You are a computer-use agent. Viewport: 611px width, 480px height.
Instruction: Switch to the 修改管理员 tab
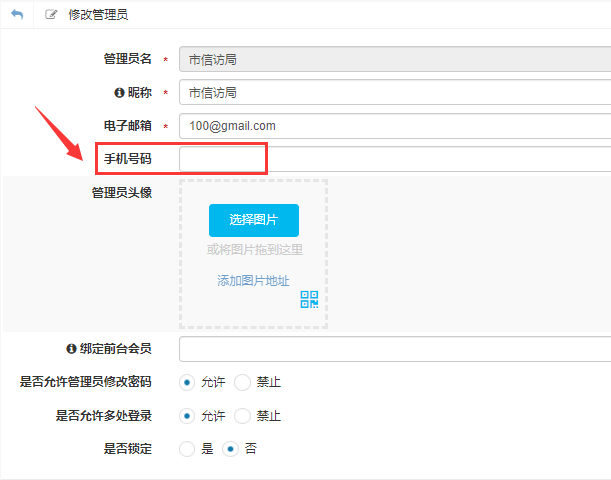pos(97,16)
